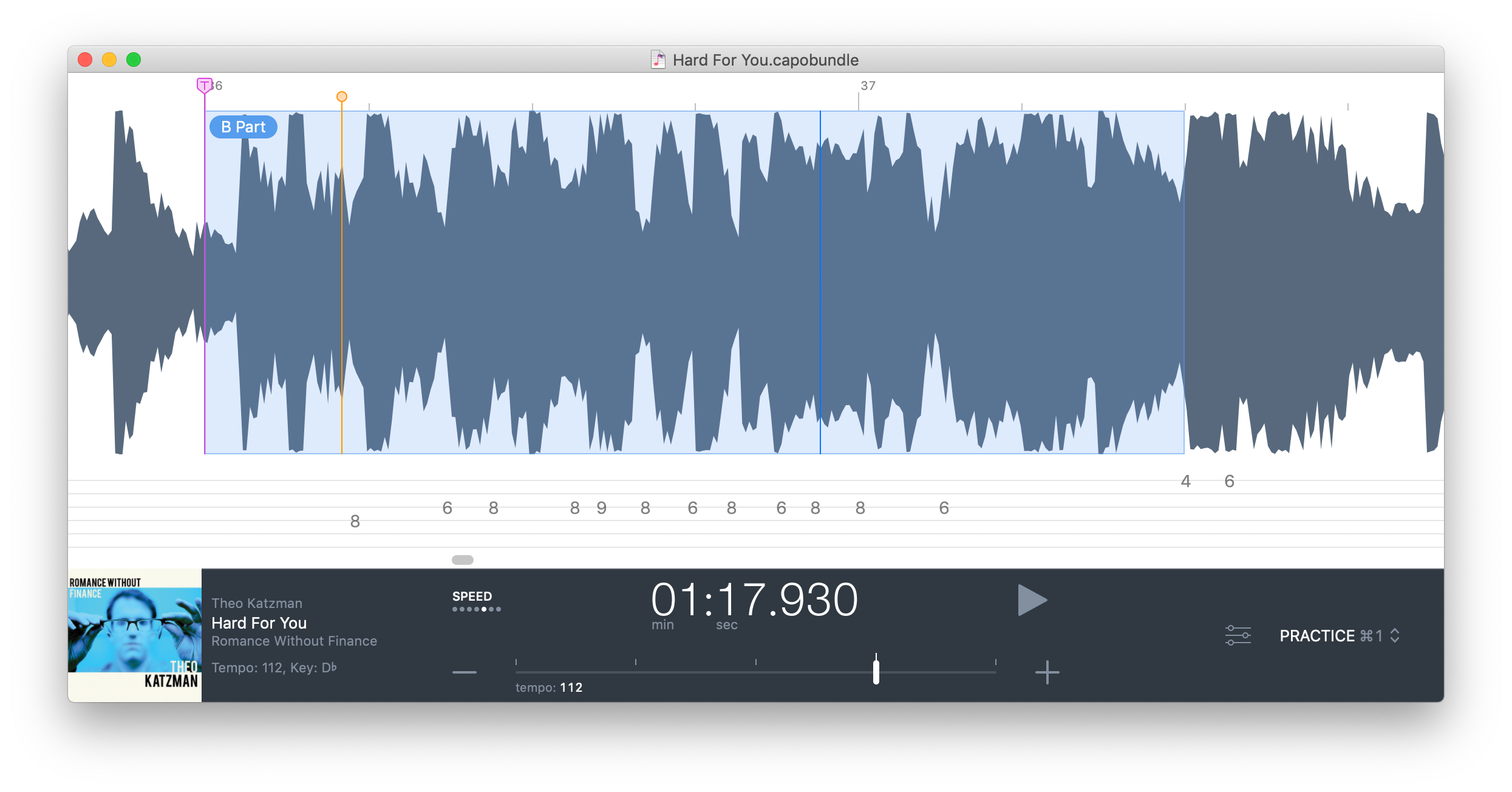Select the highlighted SPEED page dot
The height and width of the screenshot is (792, 1512).
[484, 609]
